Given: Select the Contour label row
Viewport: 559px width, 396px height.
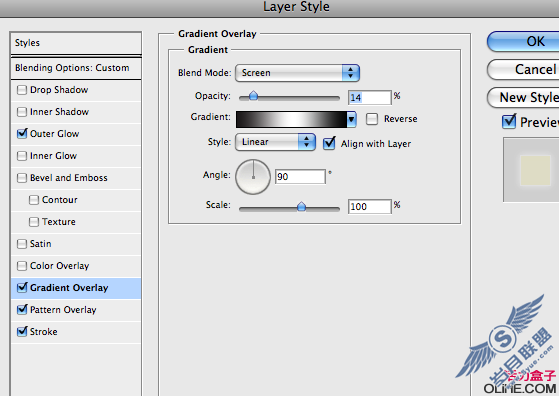Looking at the screenshot, I should [x=76, y=200].
